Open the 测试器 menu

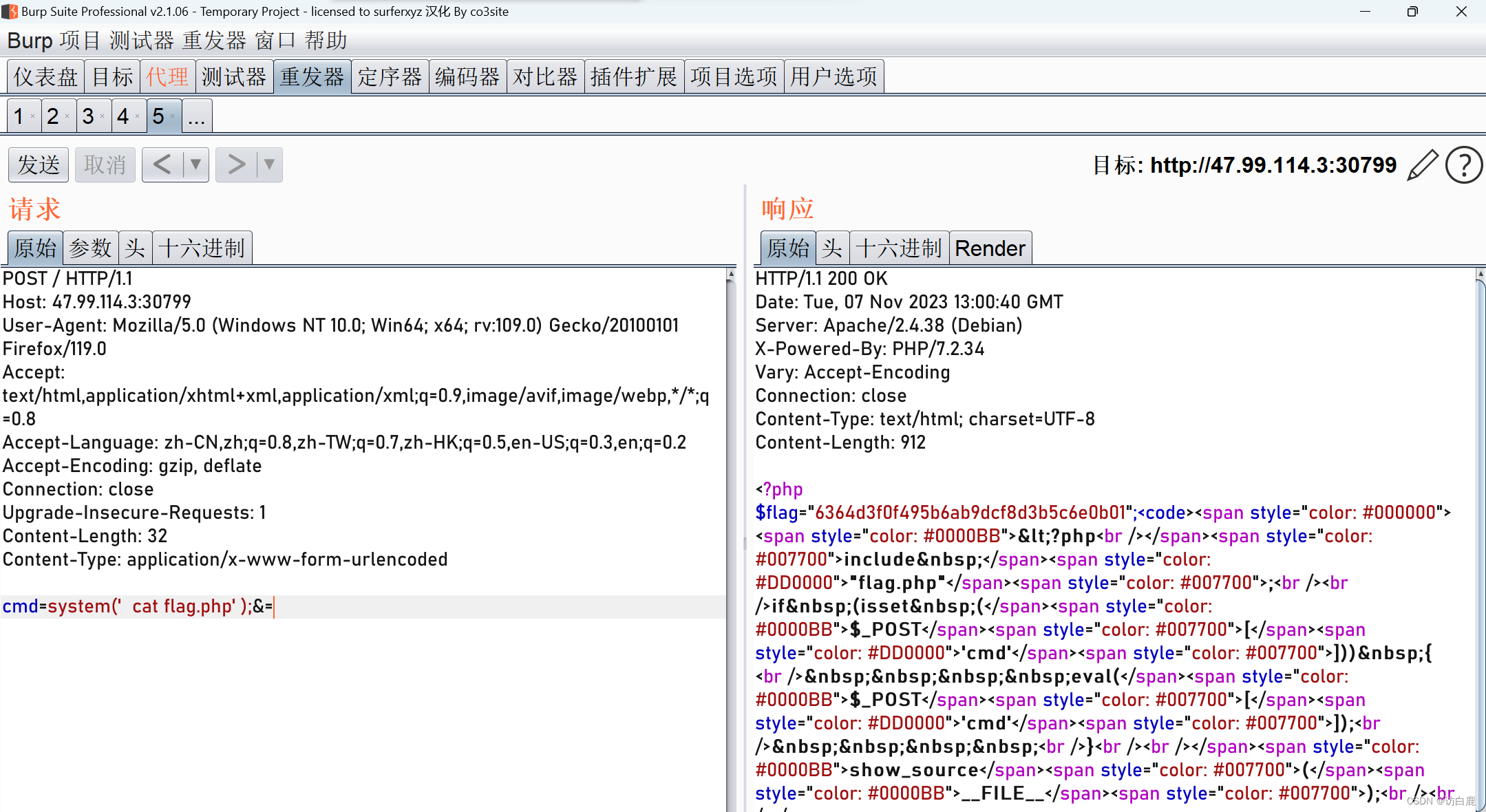(x=141, y=41)
